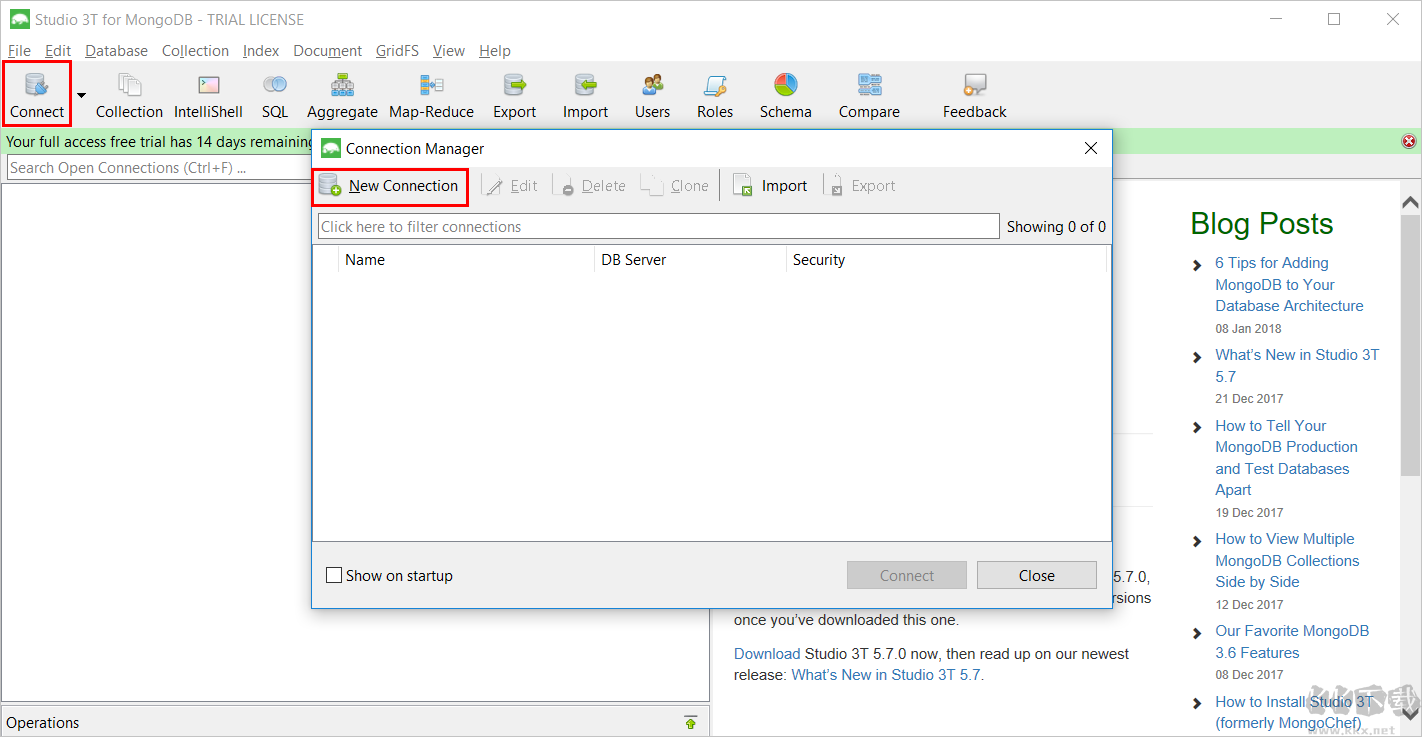1422x737 pixels.
Task: Close Connection Manager with the X
Action: [x=1091, y=148]
